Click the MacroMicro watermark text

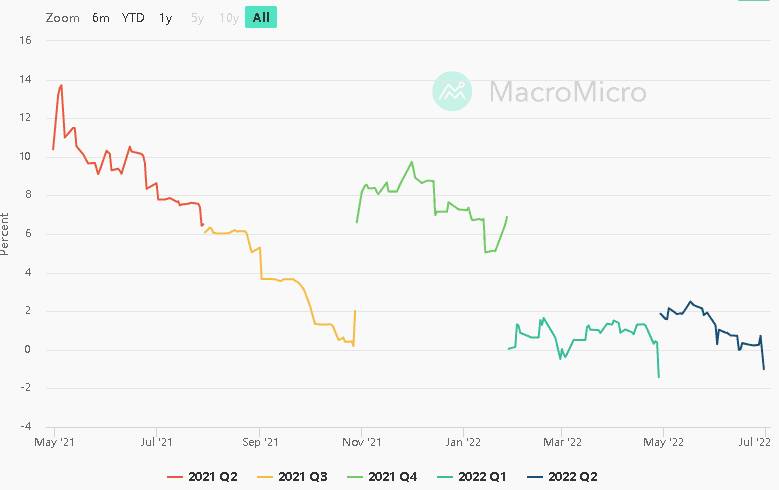[567, 92]
